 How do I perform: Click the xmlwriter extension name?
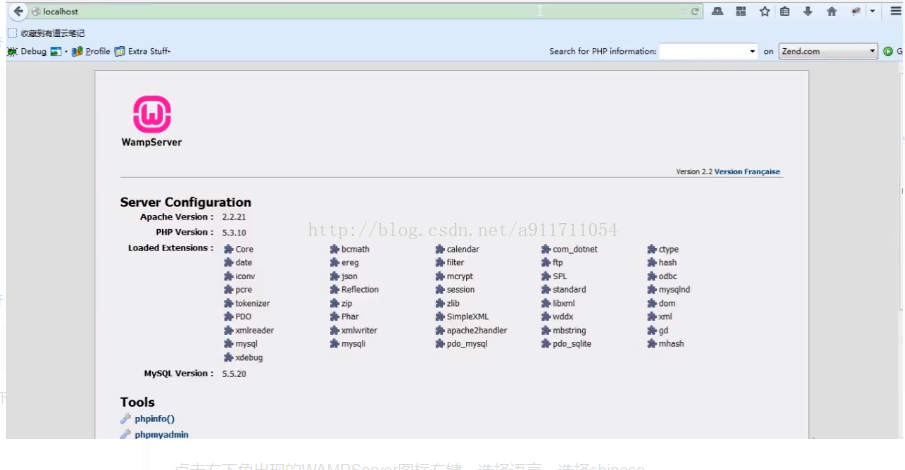point(359,330)
